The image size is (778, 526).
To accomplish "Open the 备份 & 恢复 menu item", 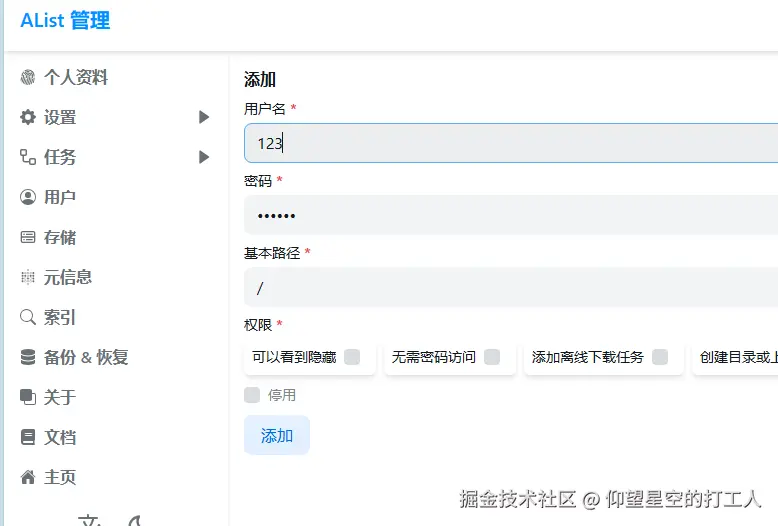I will 86,357.
